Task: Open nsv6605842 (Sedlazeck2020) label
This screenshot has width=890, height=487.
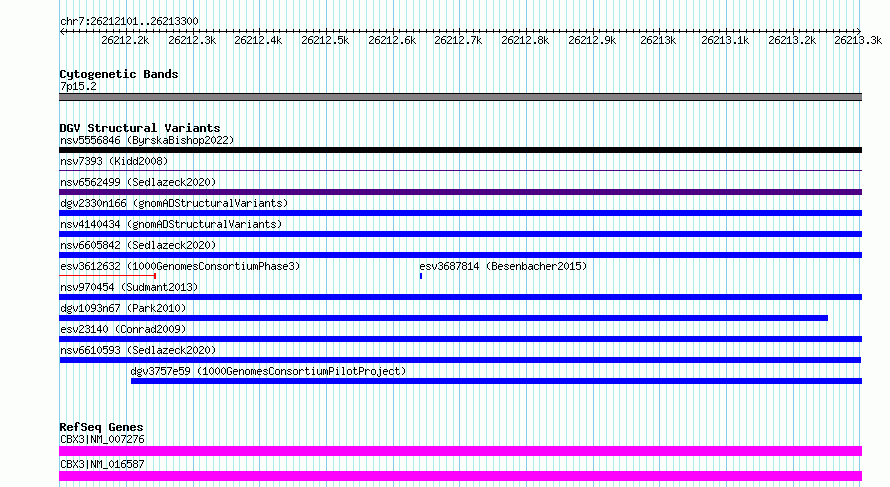Action: point(138,245)
